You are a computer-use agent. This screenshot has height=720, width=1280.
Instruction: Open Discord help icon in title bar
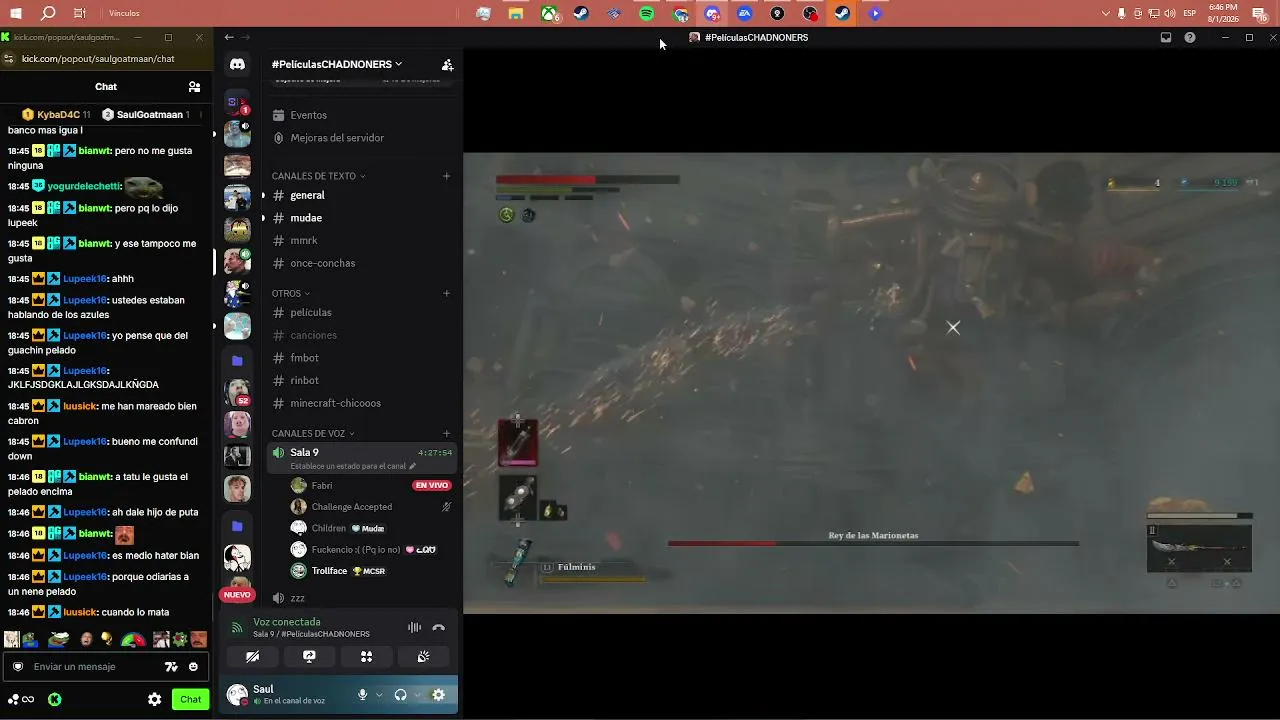pyautogui.click(x=1190, y=38)
